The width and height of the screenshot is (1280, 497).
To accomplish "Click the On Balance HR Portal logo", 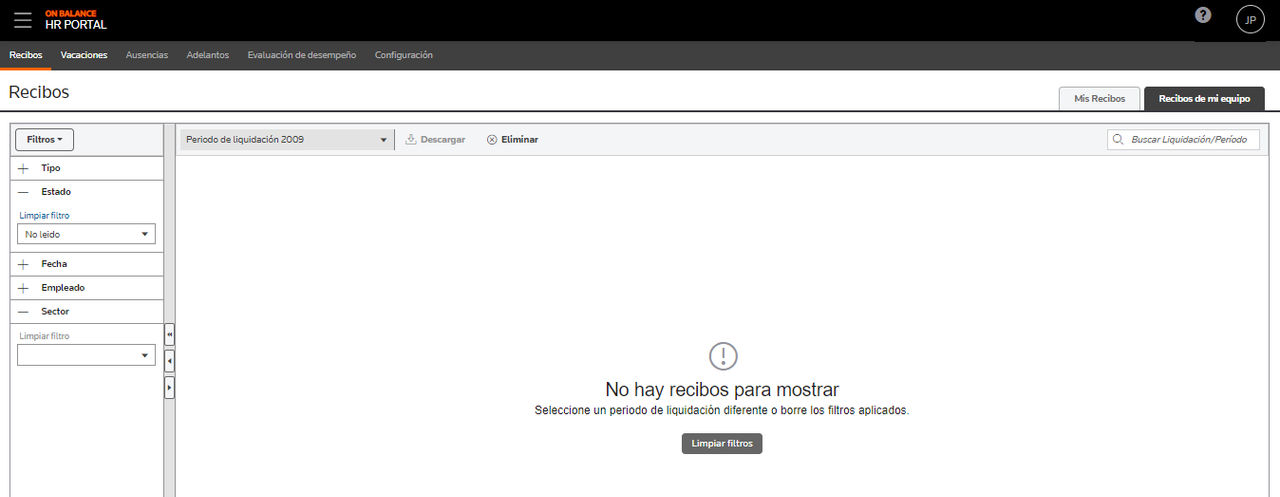I will coord(76,19).
